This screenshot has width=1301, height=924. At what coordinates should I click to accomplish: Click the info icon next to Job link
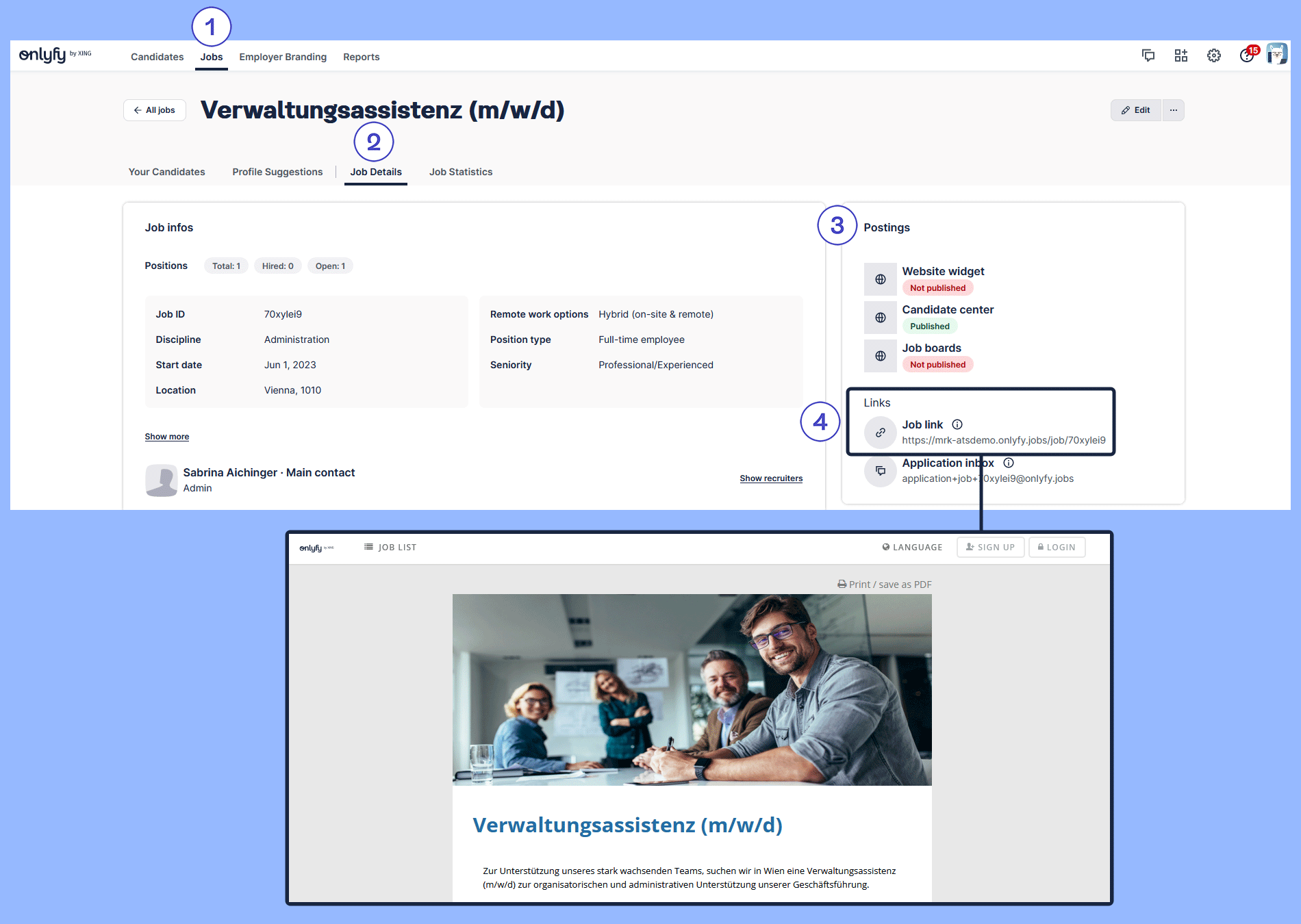pyautogui.click(x=957, y=424)
